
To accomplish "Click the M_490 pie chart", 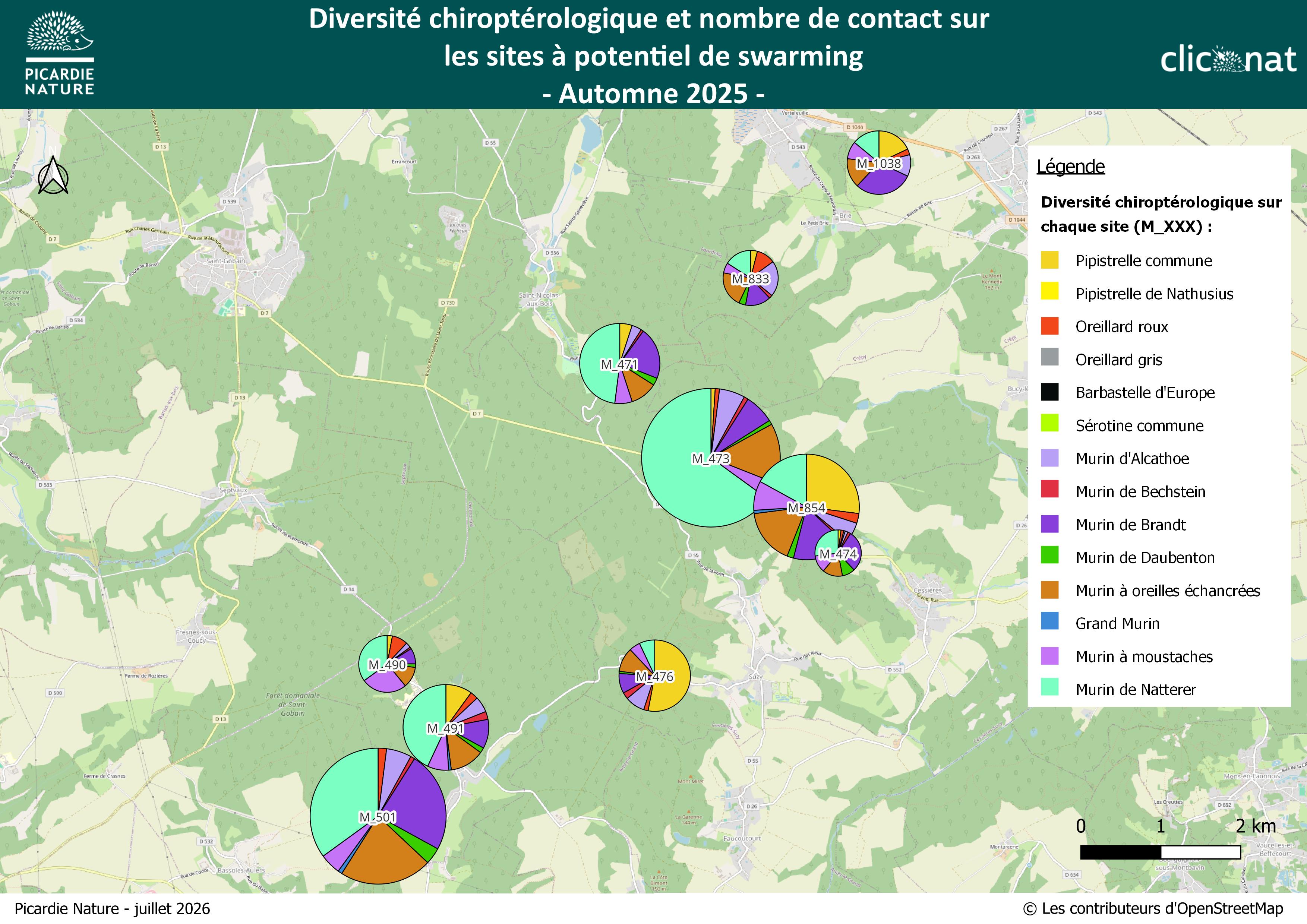I will [387, 664].
